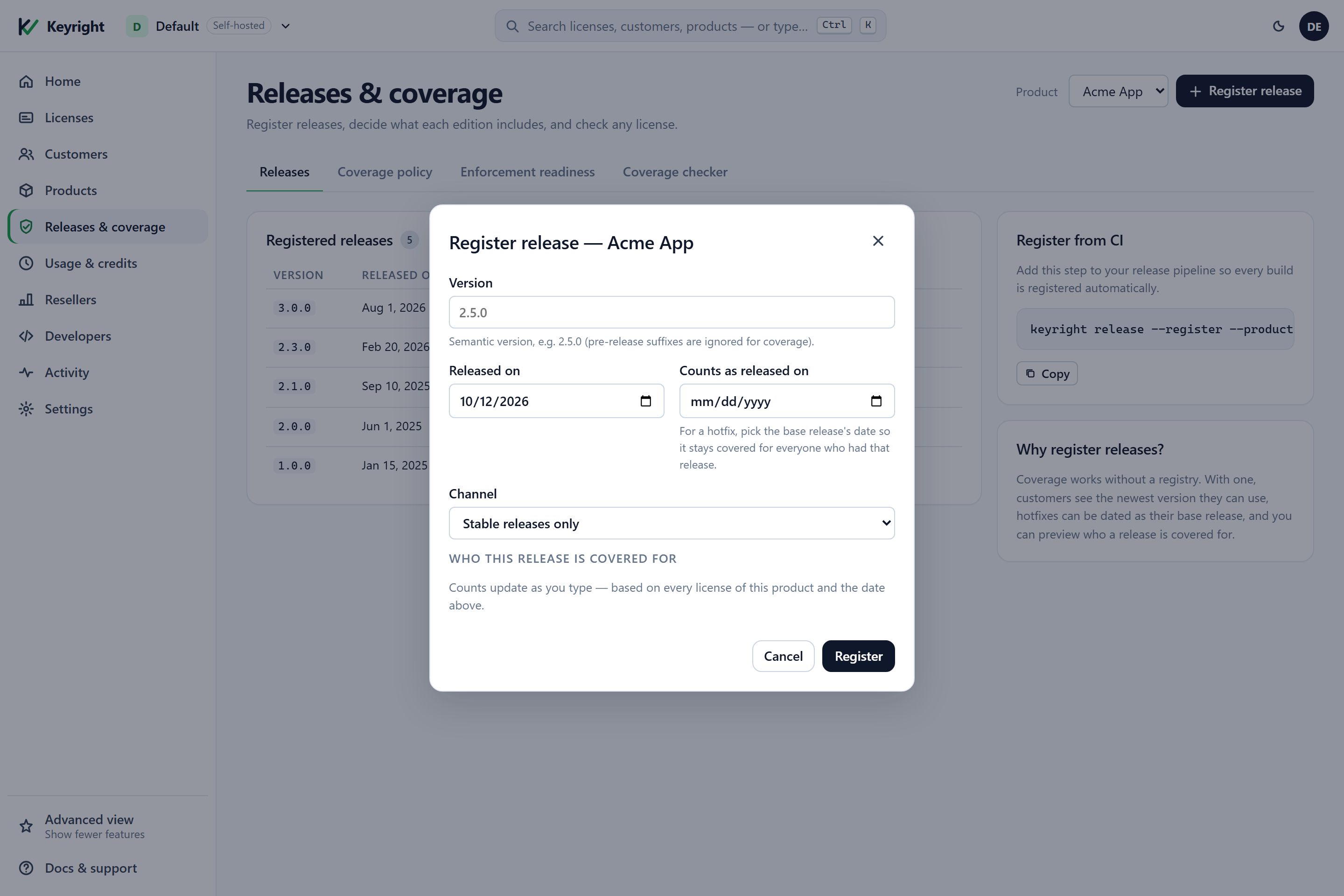
Task: Click the Self-hosted badge
Action: (x=238, y=26)
